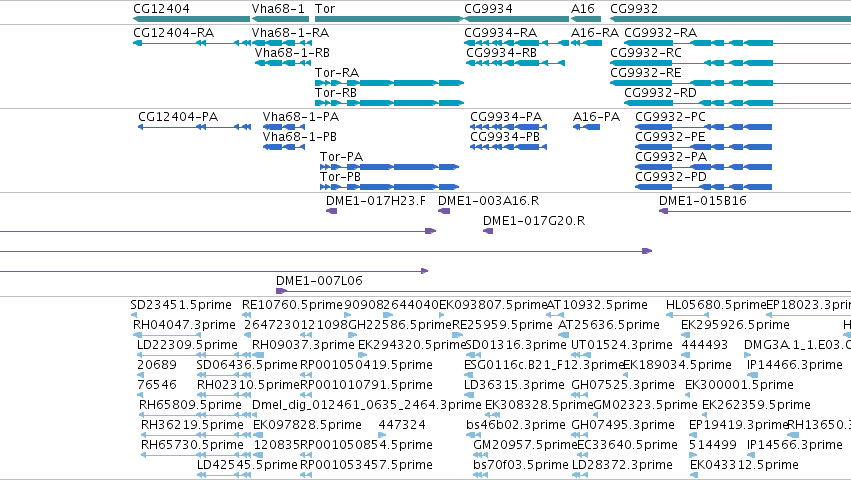Open CDS CG9934-PB label
Screen dimensions: 851x480
(505, 137)
